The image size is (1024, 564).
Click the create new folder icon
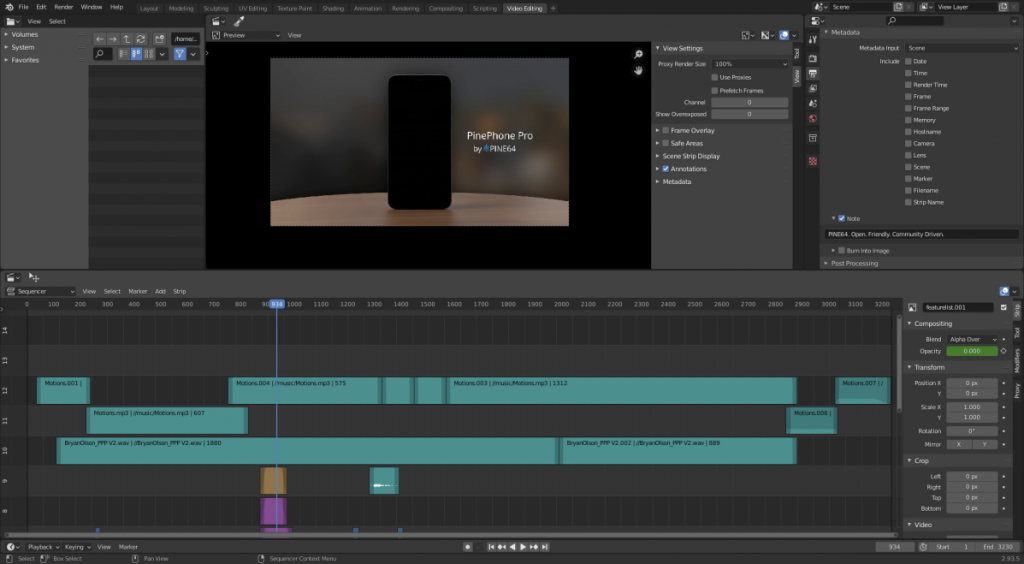[159, 39]
